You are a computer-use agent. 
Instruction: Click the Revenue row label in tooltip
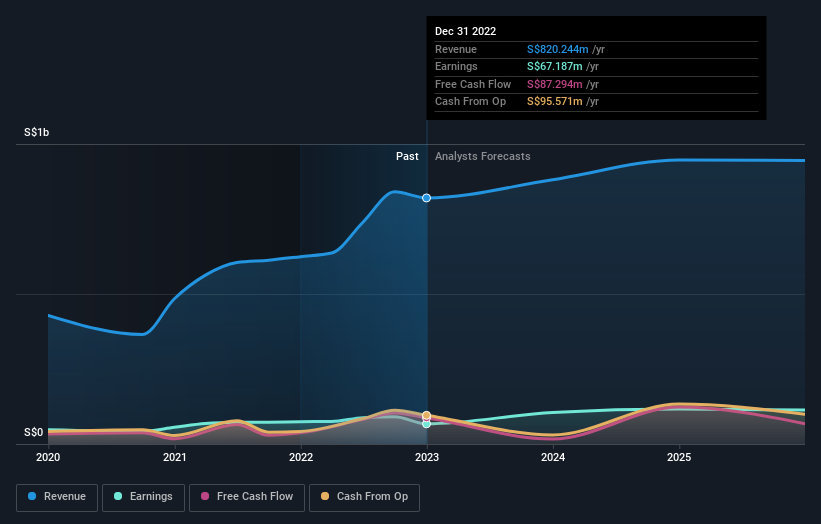click(456, 49)
